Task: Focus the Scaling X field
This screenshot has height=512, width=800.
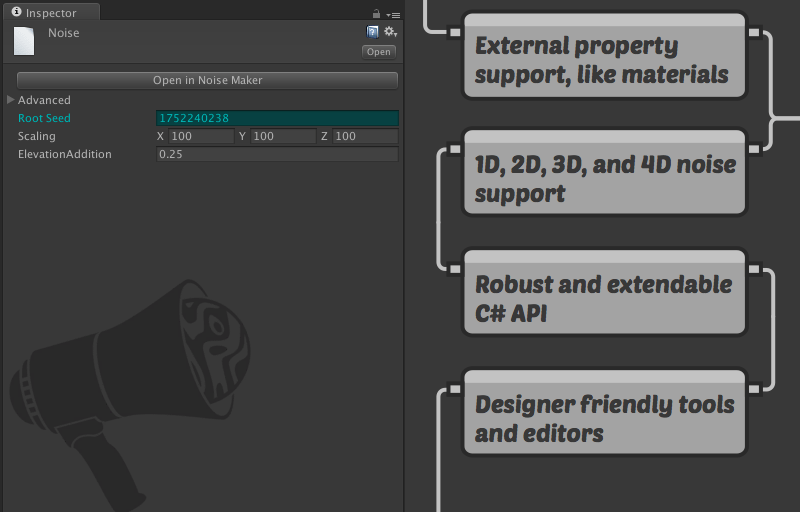Action: tap(200, 136)
